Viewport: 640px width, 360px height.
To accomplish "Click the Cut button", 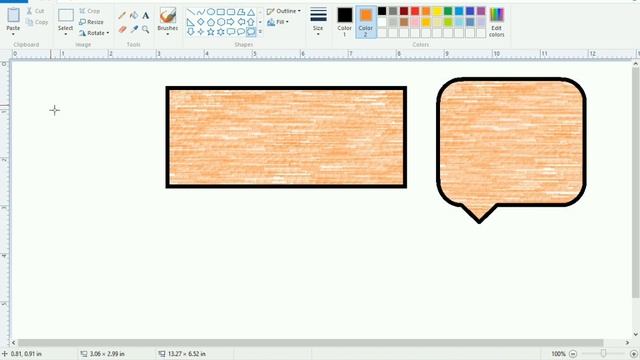I will tap(36, 11).
